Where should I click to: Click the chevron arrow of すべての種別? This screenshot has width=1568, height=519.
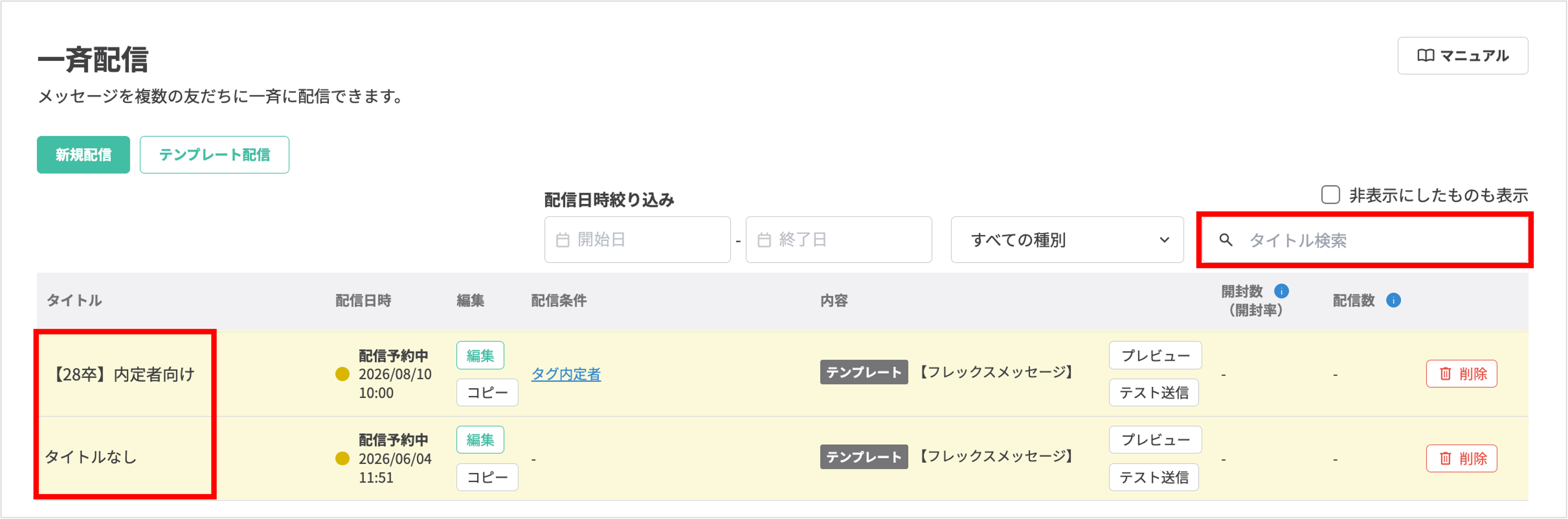tap(1164, 240)
